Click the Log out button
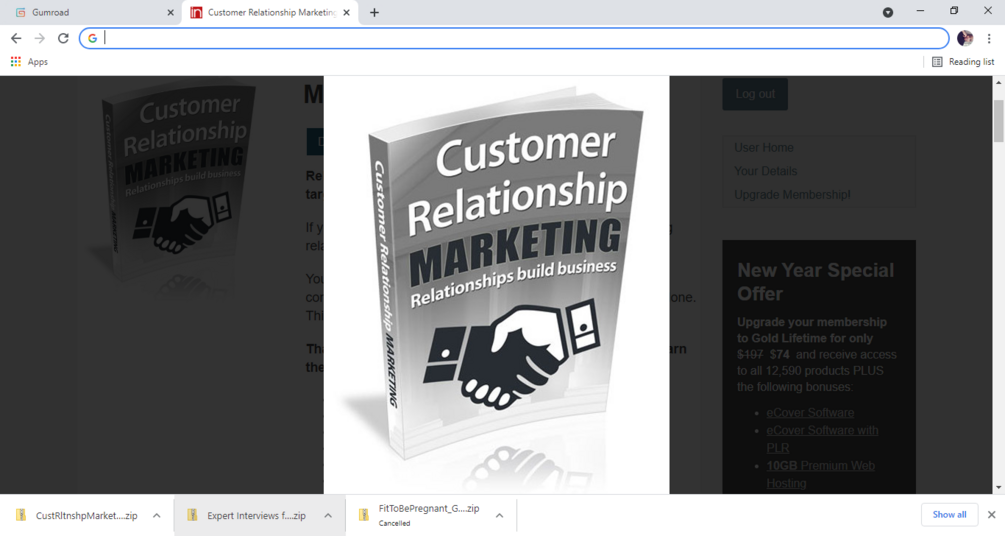This screenshot has height=536, width=1005. 755,94
